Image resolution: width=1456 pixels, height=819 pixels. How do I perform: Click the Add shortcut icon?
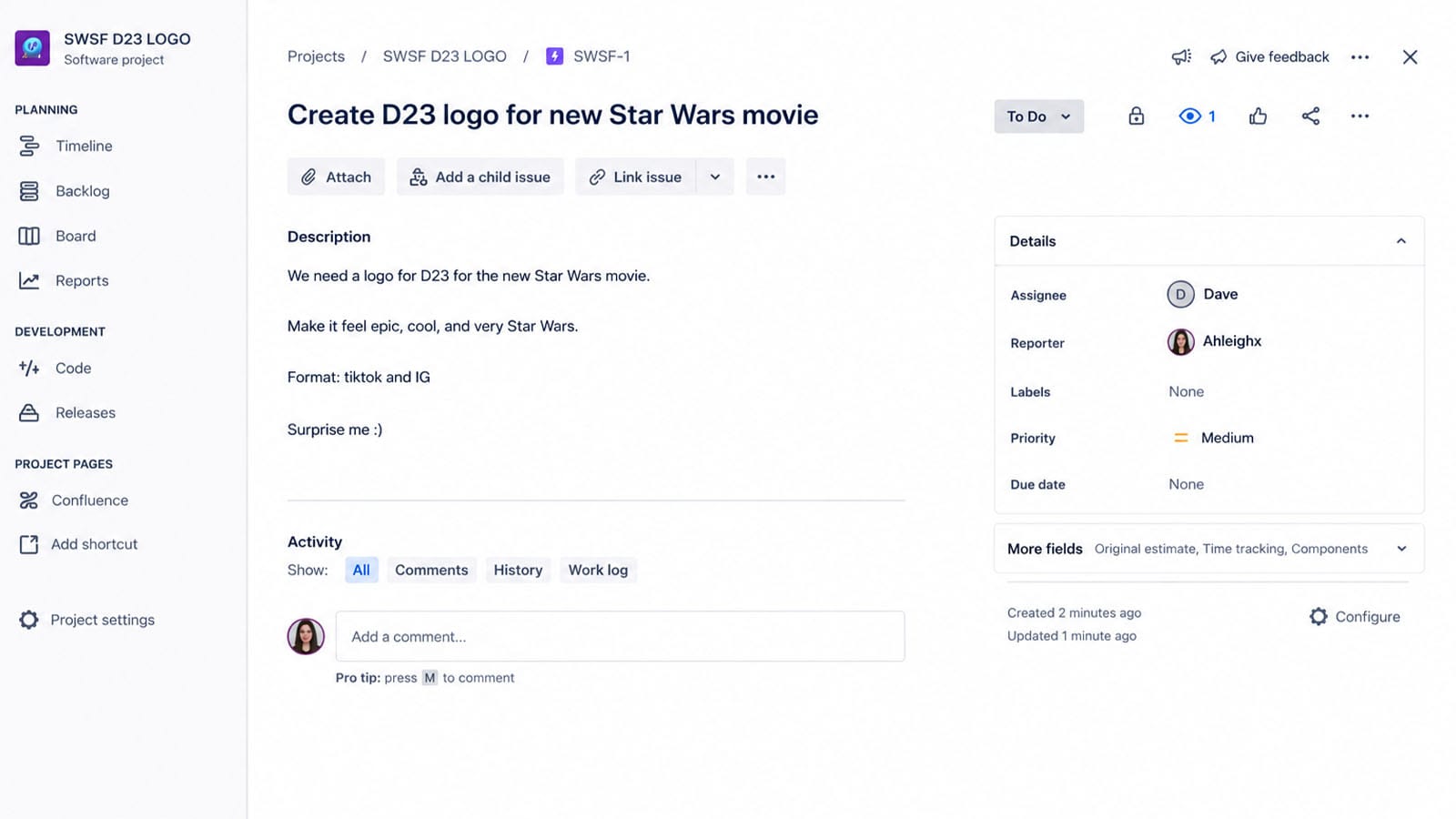29,544
